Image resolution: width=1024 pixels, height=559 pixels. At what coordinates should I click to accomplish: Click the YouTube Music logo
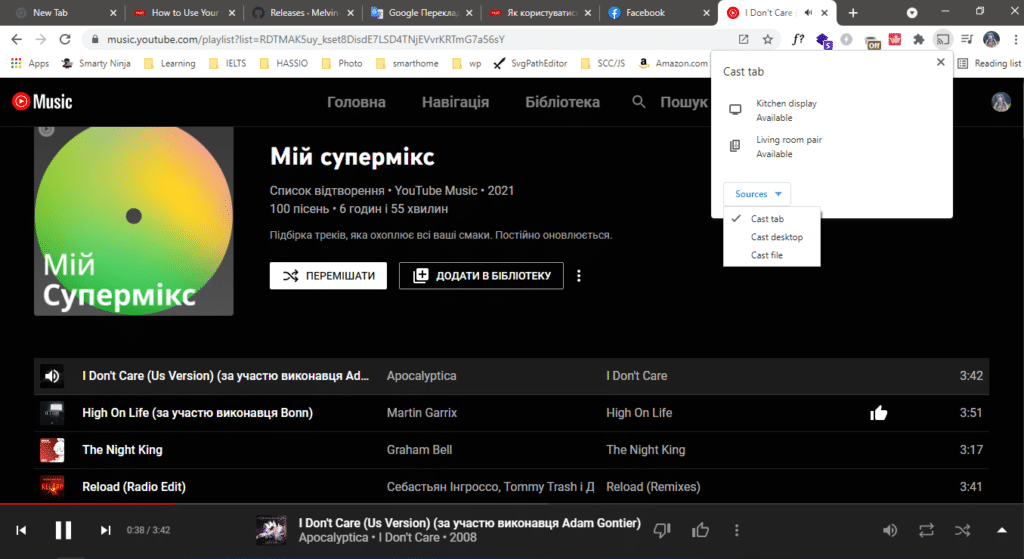(x=42, y=101)
